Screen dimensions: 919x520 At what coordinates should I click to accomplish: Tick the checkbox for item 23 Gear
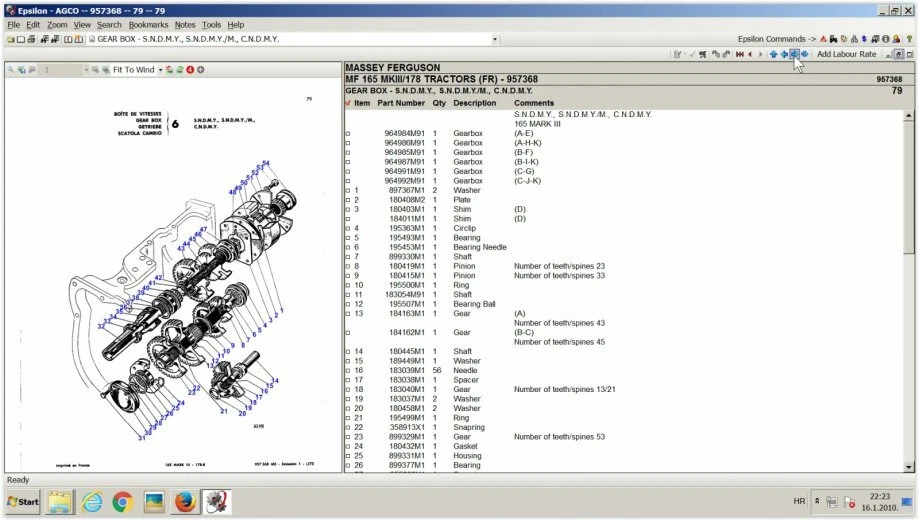point(348,437)
